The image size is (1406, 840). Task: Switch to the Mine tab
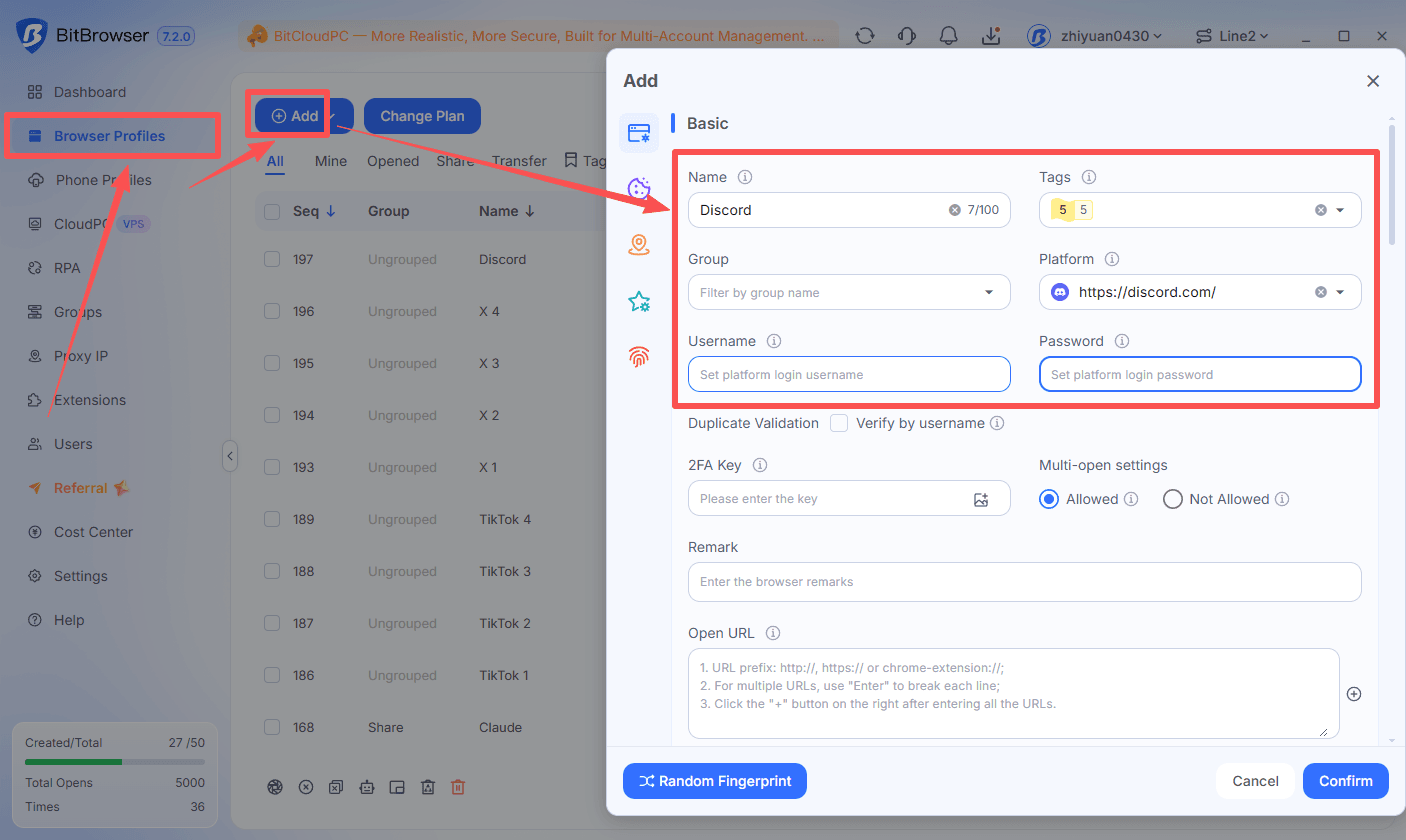[x=331, y=161]
